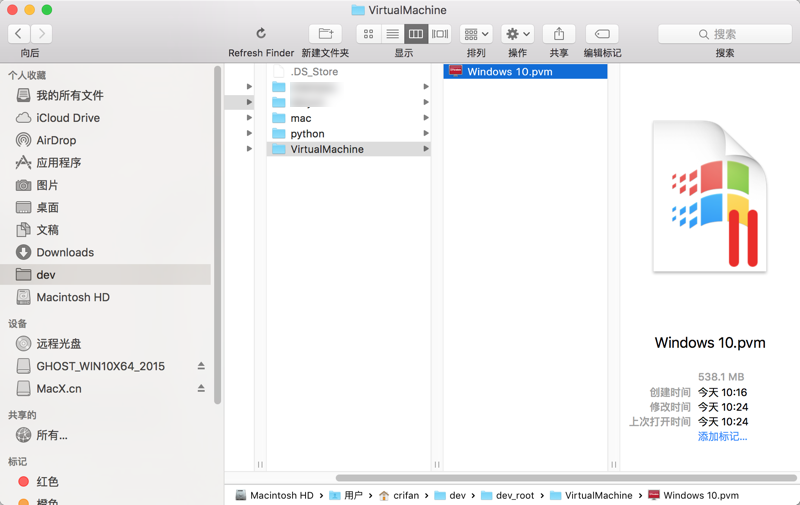Select the .DS_Store file

point(348,71)
